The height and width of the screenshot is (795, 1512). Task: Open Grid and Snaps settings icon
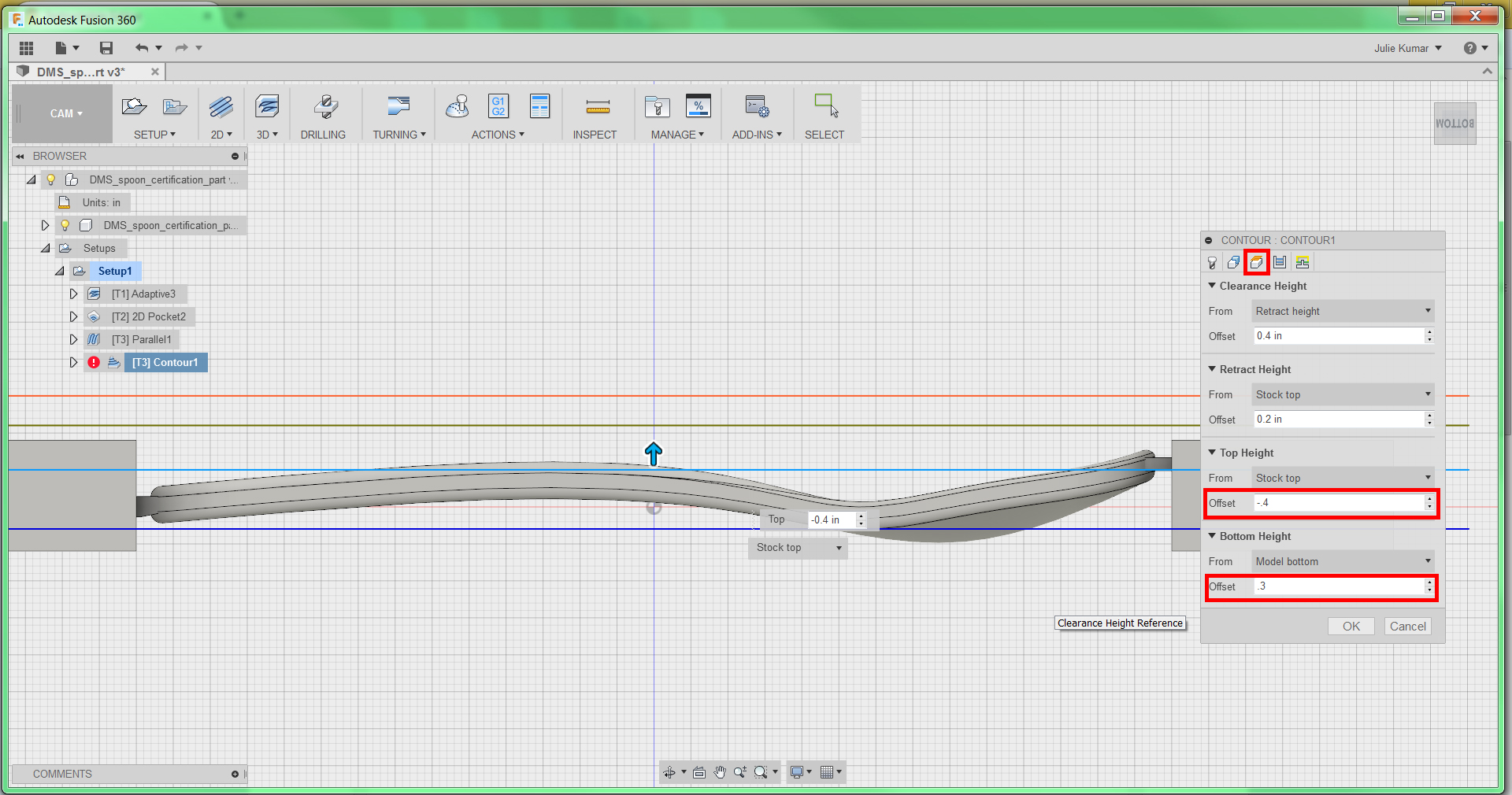[x=827, y=773]
